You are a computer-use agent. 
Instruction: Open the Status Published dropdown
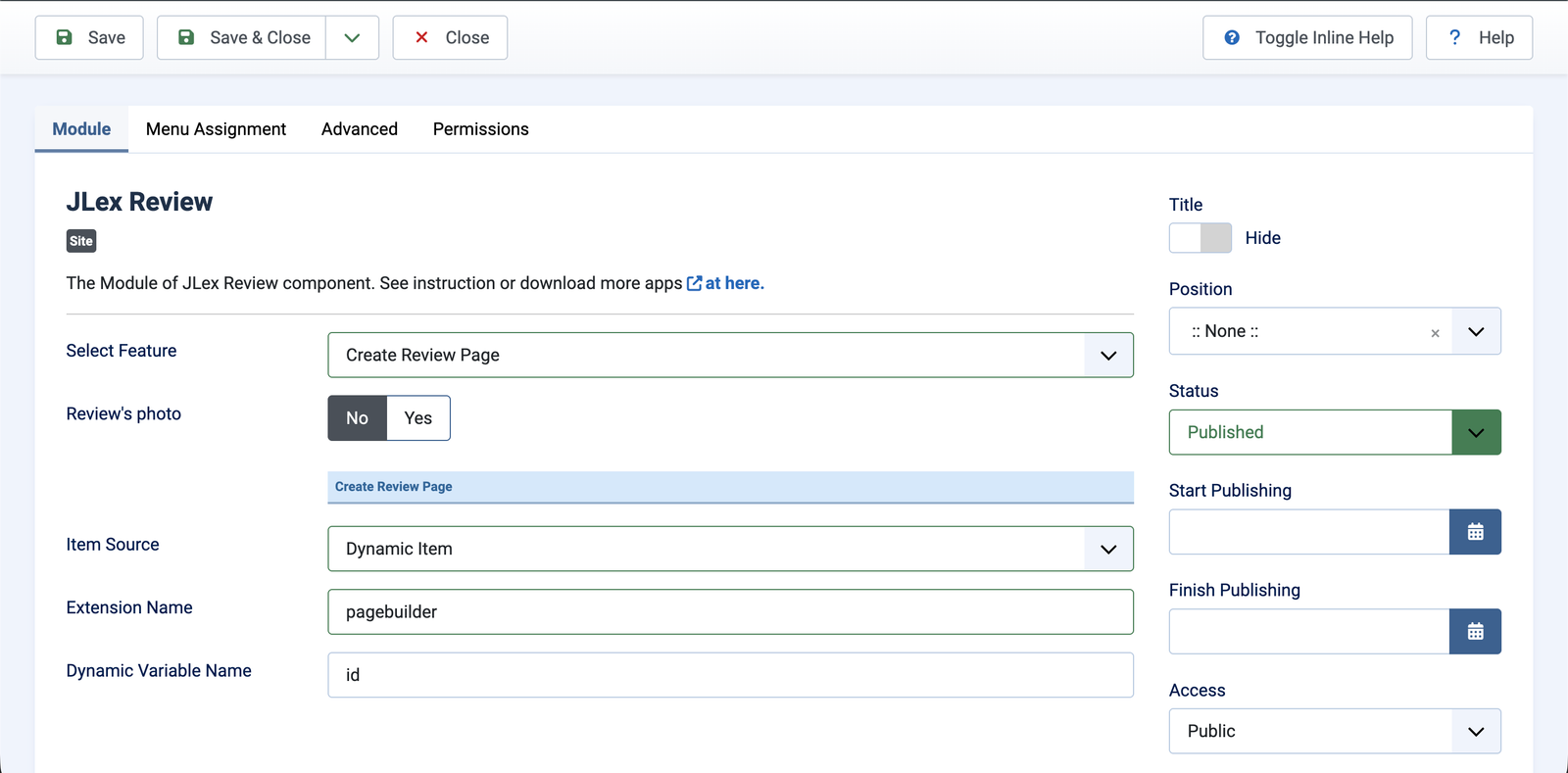[1335, 432]
